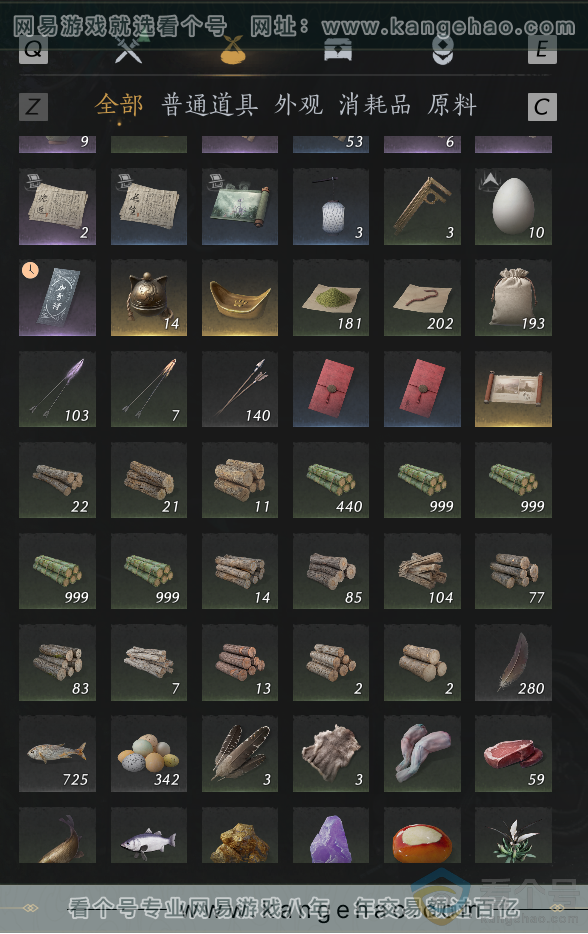Click the gold ingot item
The height and width of the screenshot is (934, 588).
click(x=240, y=298)
